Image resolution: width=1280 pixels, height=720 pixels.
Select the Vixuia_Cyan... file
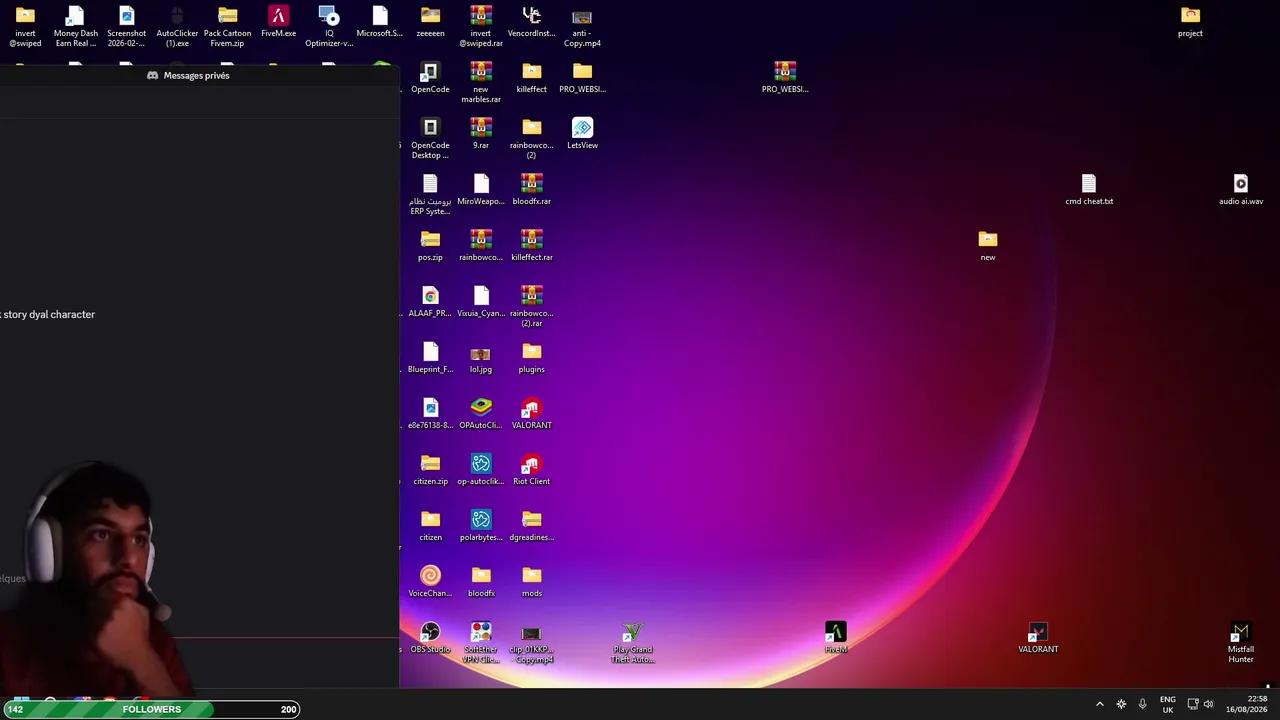(x=481, y=302)
